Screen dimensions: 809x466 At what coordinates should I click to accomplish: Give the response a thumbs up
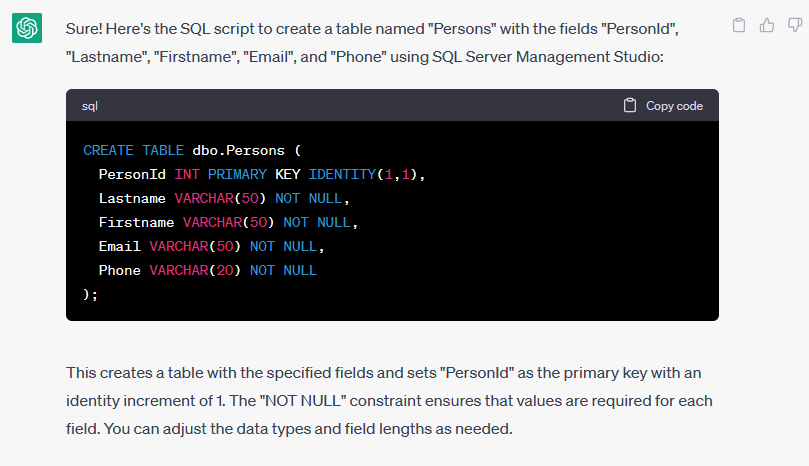767,25
